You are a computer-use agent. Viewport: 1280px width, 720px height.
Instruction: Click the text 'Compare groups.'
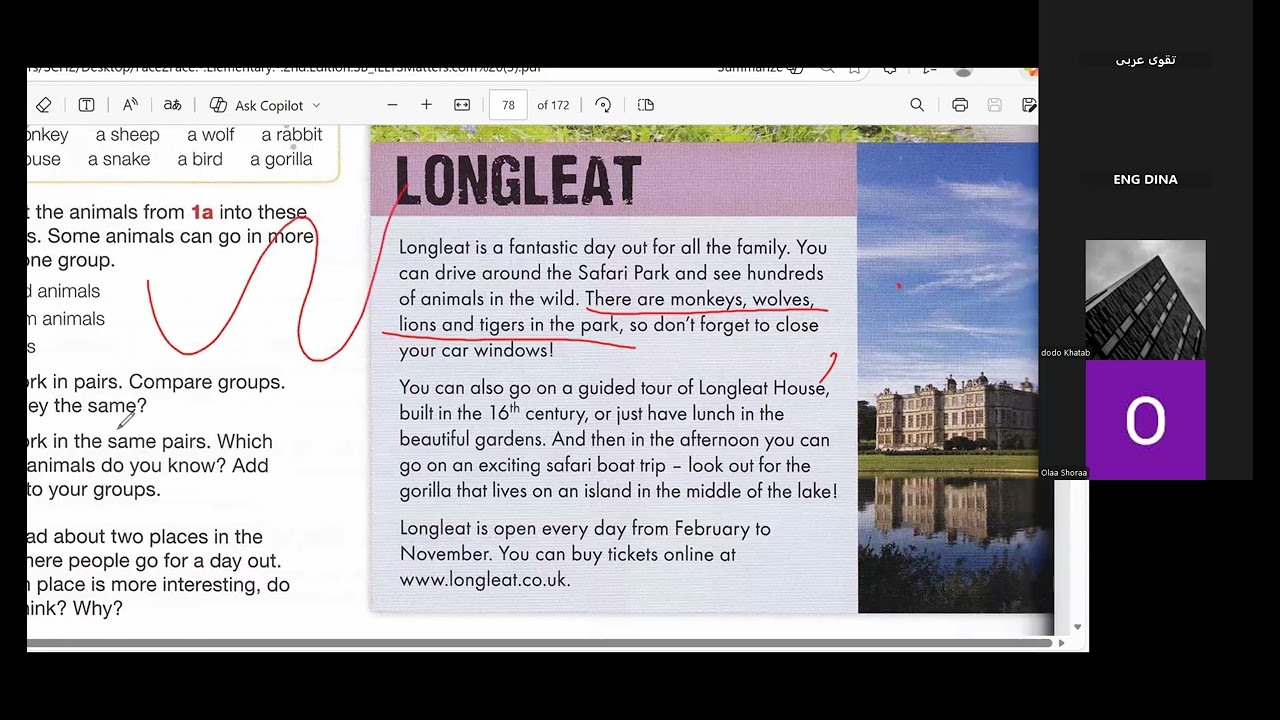pyautogui.click(x=207, y=382)
